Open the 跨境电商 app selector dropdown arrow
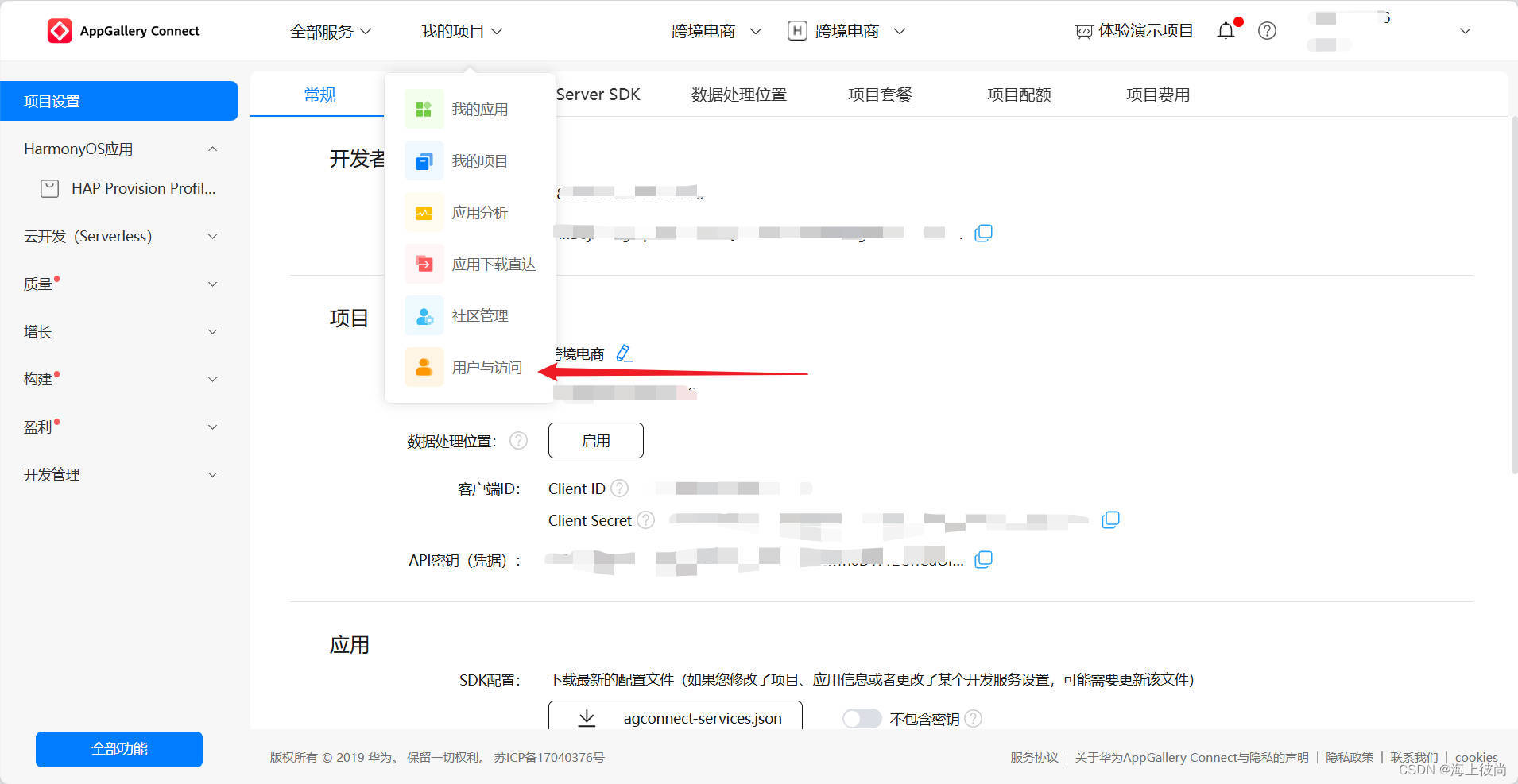The image size is (1518, 784). tap(900, 31)
